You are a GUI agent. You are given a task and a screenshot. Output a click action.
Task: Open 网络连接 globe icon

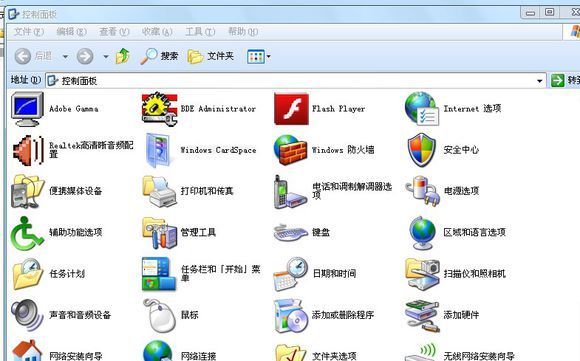[158, 351]
